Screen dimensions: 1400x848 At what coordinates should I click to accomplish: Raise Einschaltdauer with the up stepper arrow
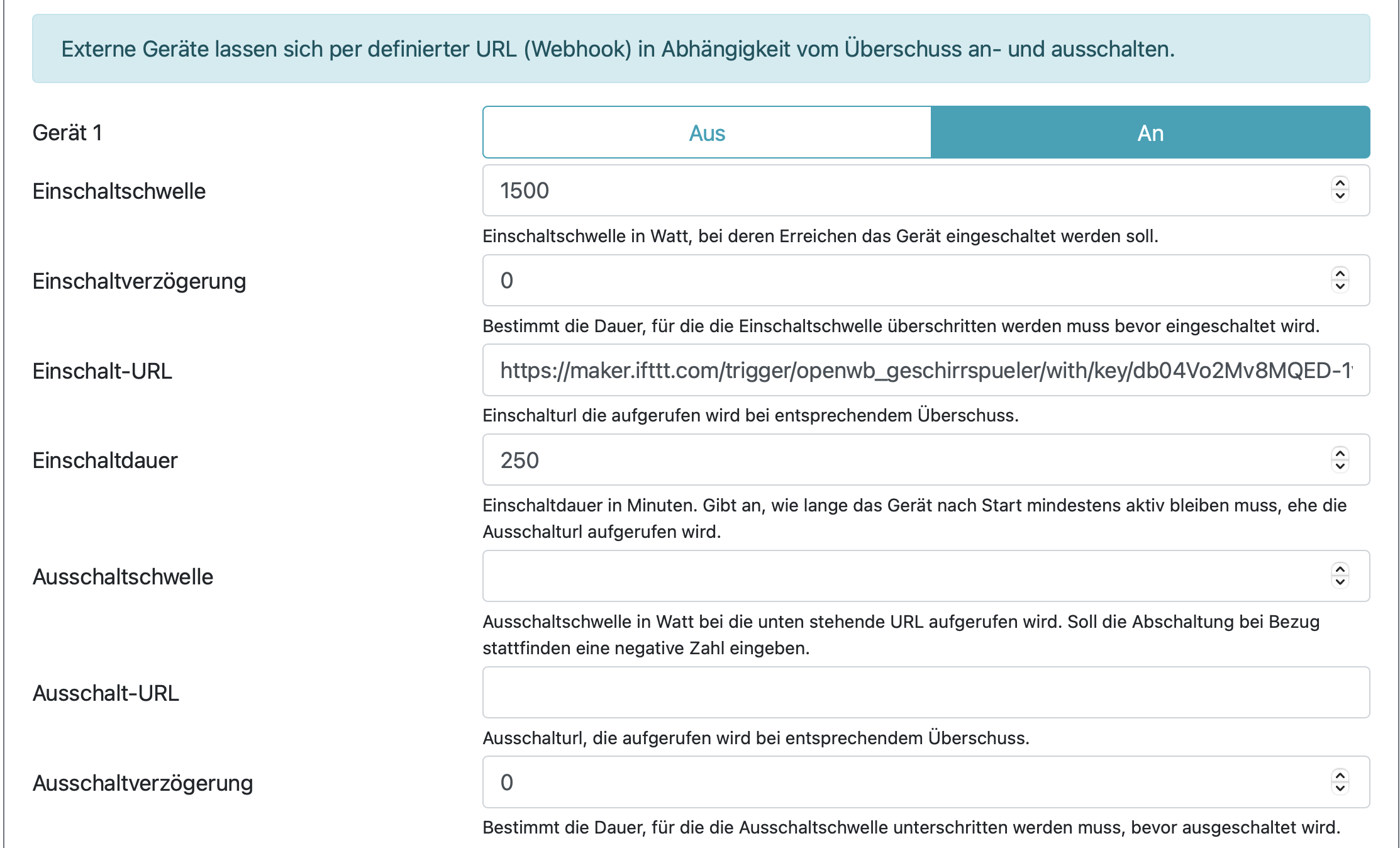click(x=1340, y=453)
